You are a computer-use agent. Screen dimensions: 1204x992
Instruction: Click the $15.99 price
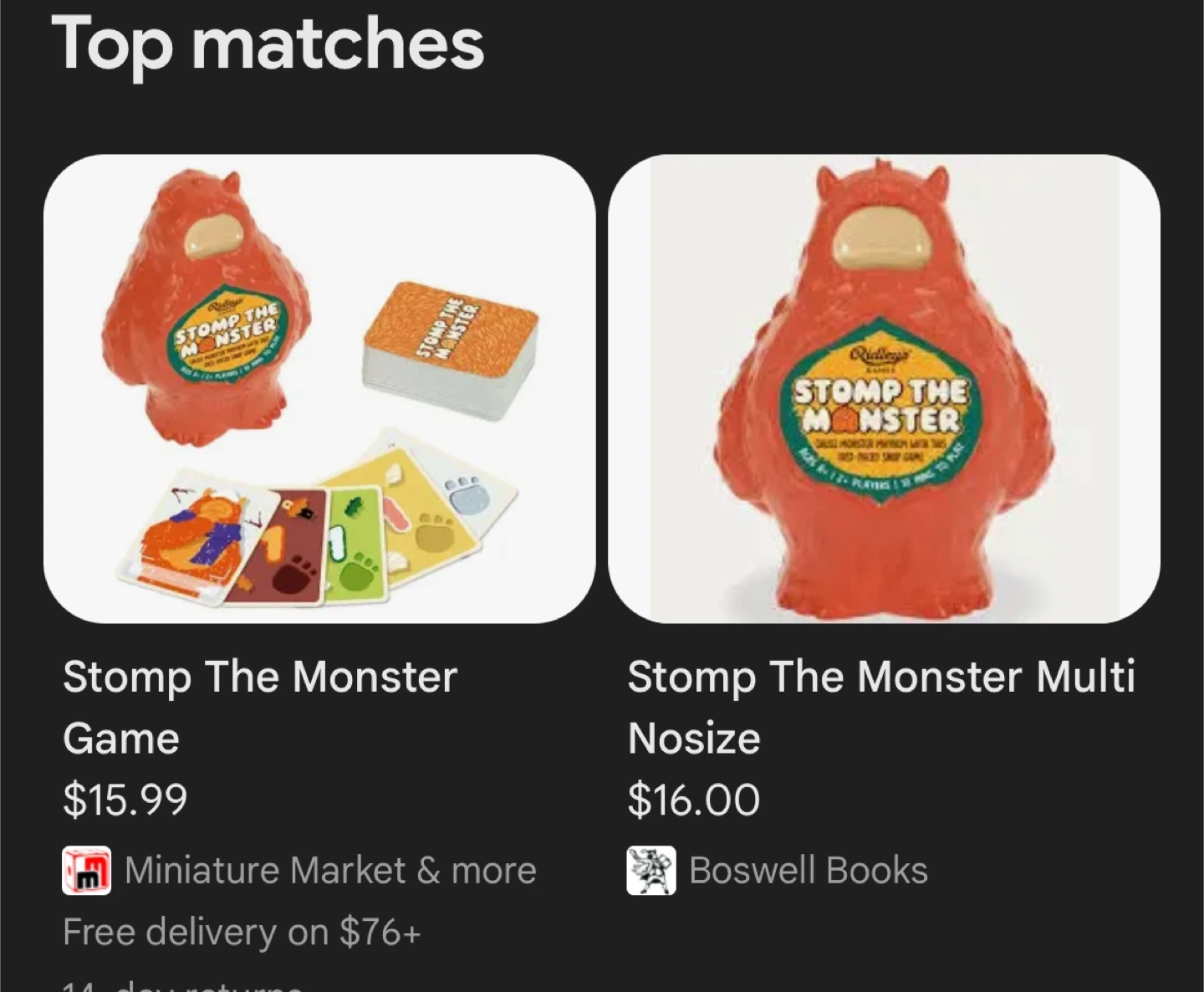click(x=125, y=800)
